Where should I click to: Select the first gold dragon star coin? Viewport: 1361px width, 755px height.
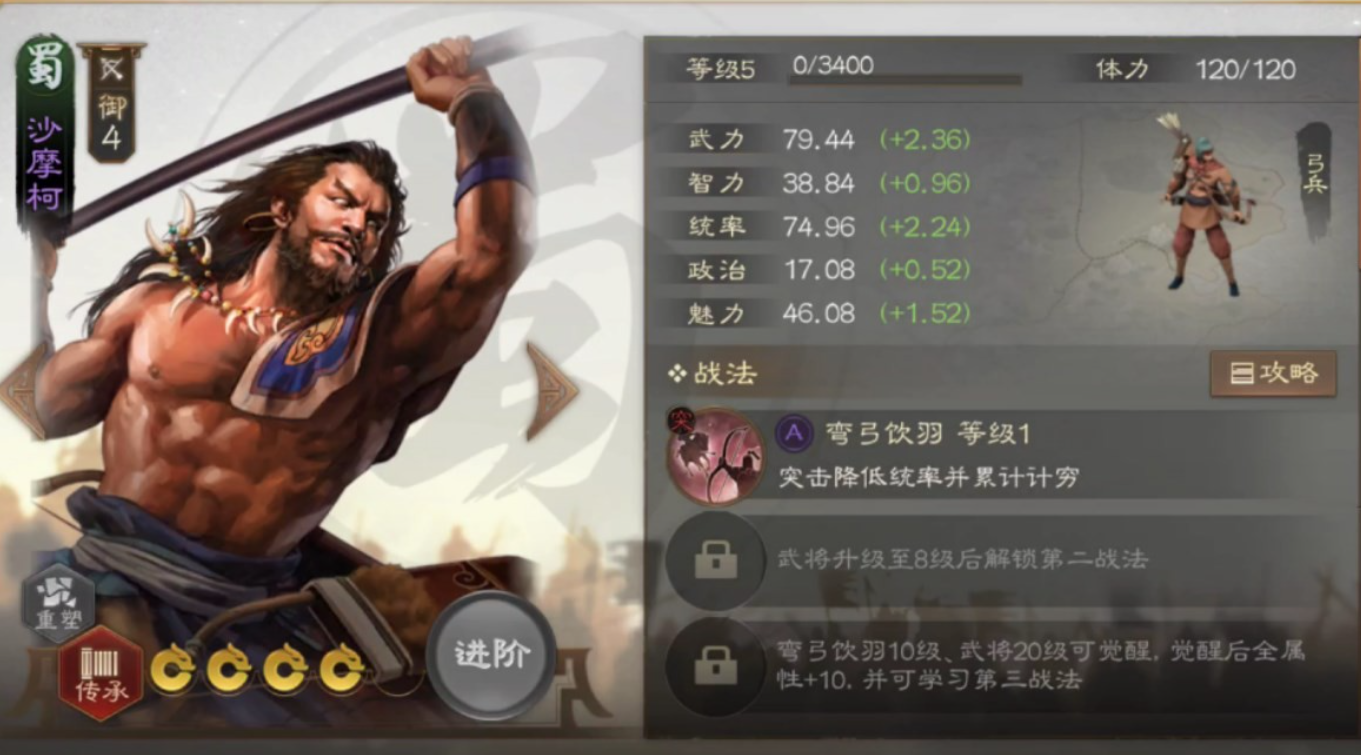tap(173, 669)
